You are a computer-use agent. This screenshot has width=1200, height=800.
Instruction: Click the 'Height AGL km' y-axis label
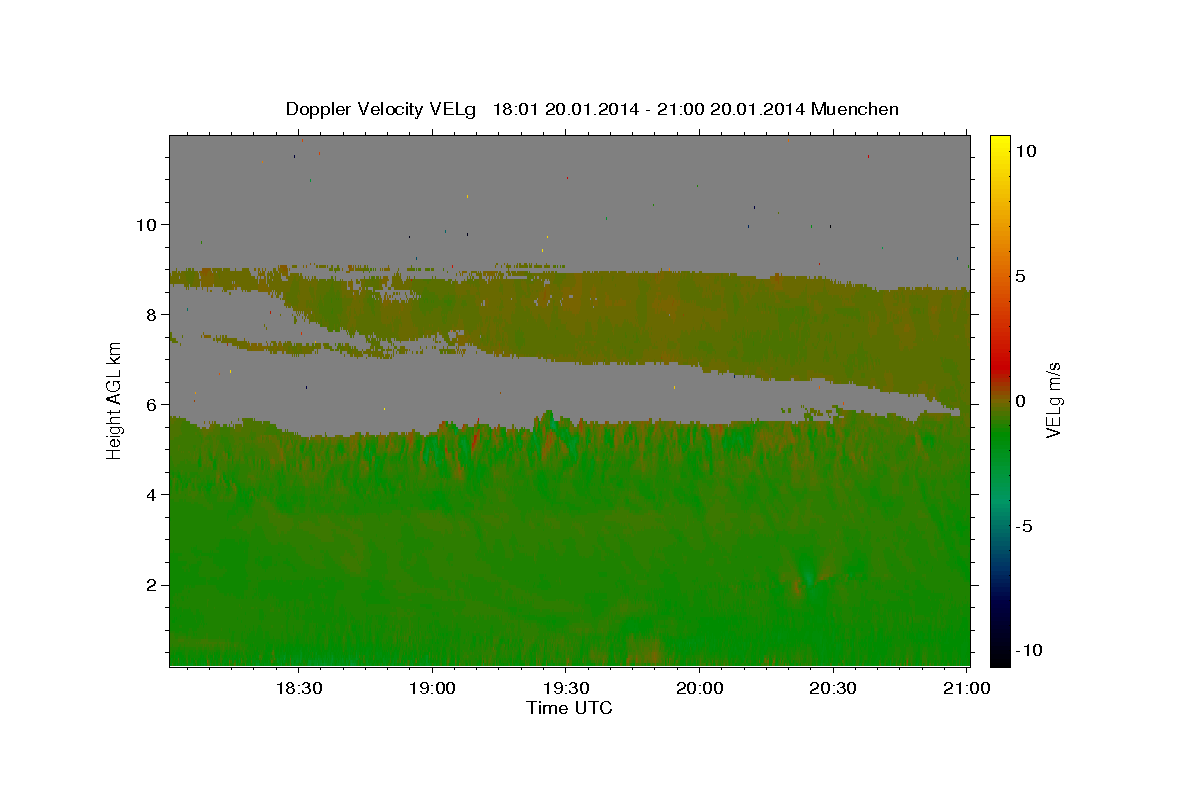(x=115, y=400)
